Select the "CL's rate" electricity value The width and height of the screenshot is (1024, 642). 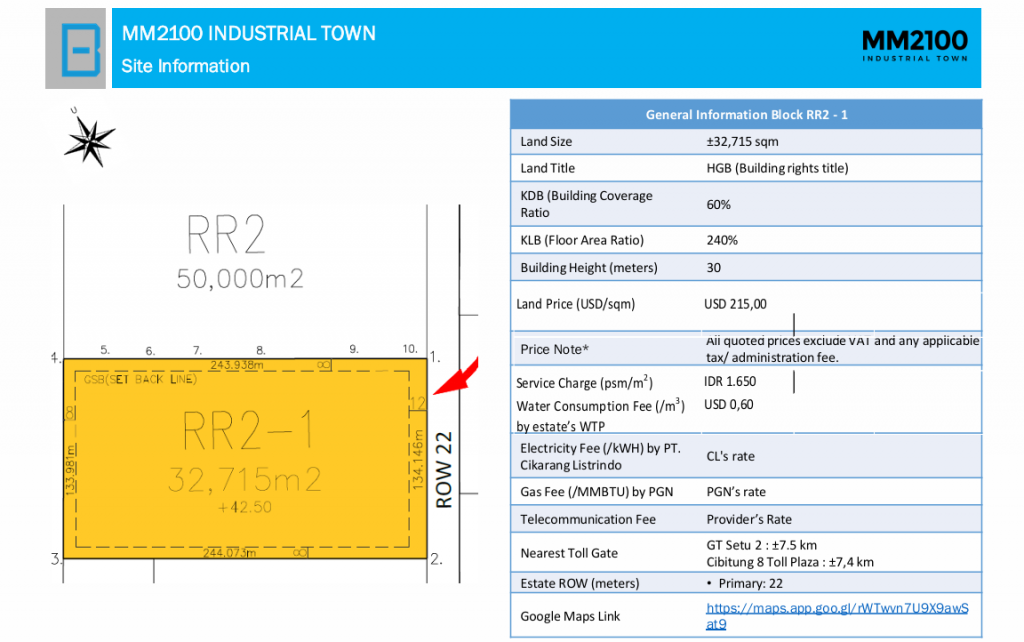pos(730,457)
